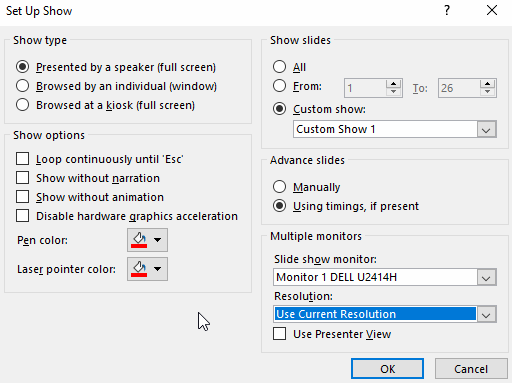Increase the To slide number
Screen dimensions: 512x383
click(488, 84)
